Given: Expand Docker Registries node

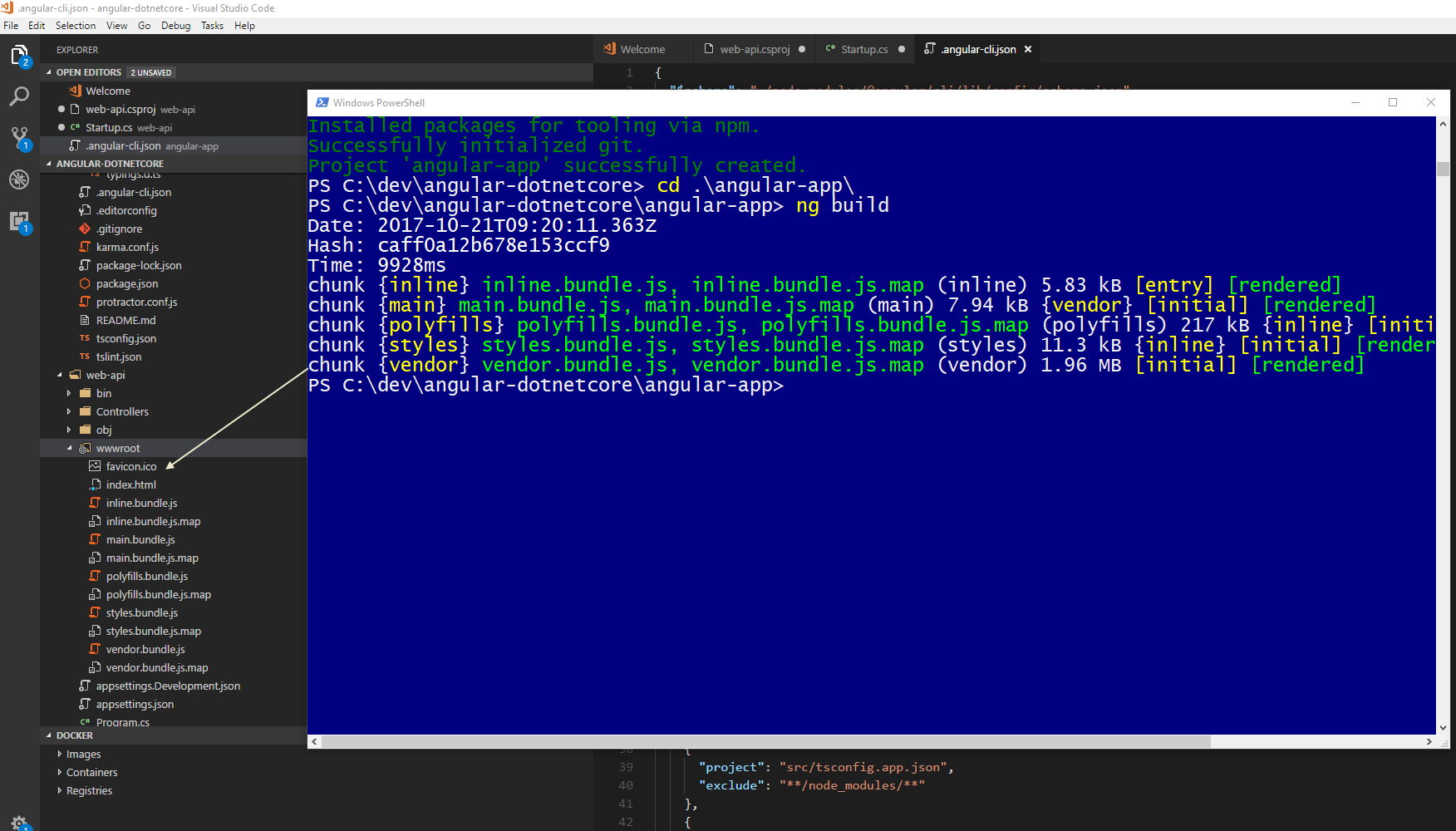Looking at the screenshot, I should [60, 790].
